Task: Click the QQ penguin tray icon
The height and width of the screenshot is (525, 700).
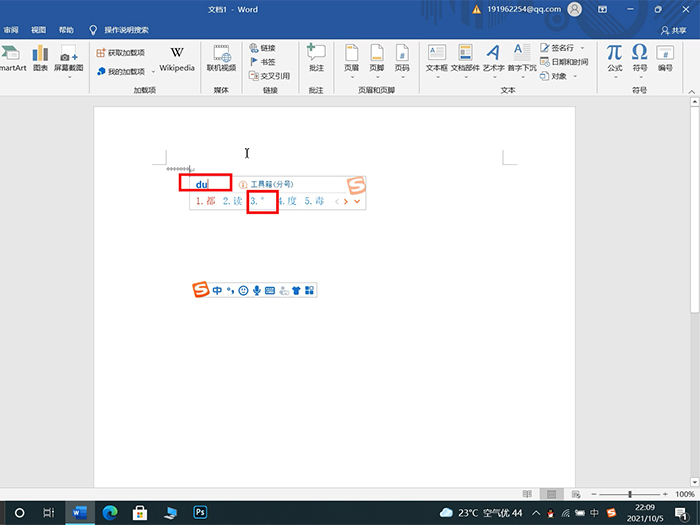Action: tap(550, 513)
